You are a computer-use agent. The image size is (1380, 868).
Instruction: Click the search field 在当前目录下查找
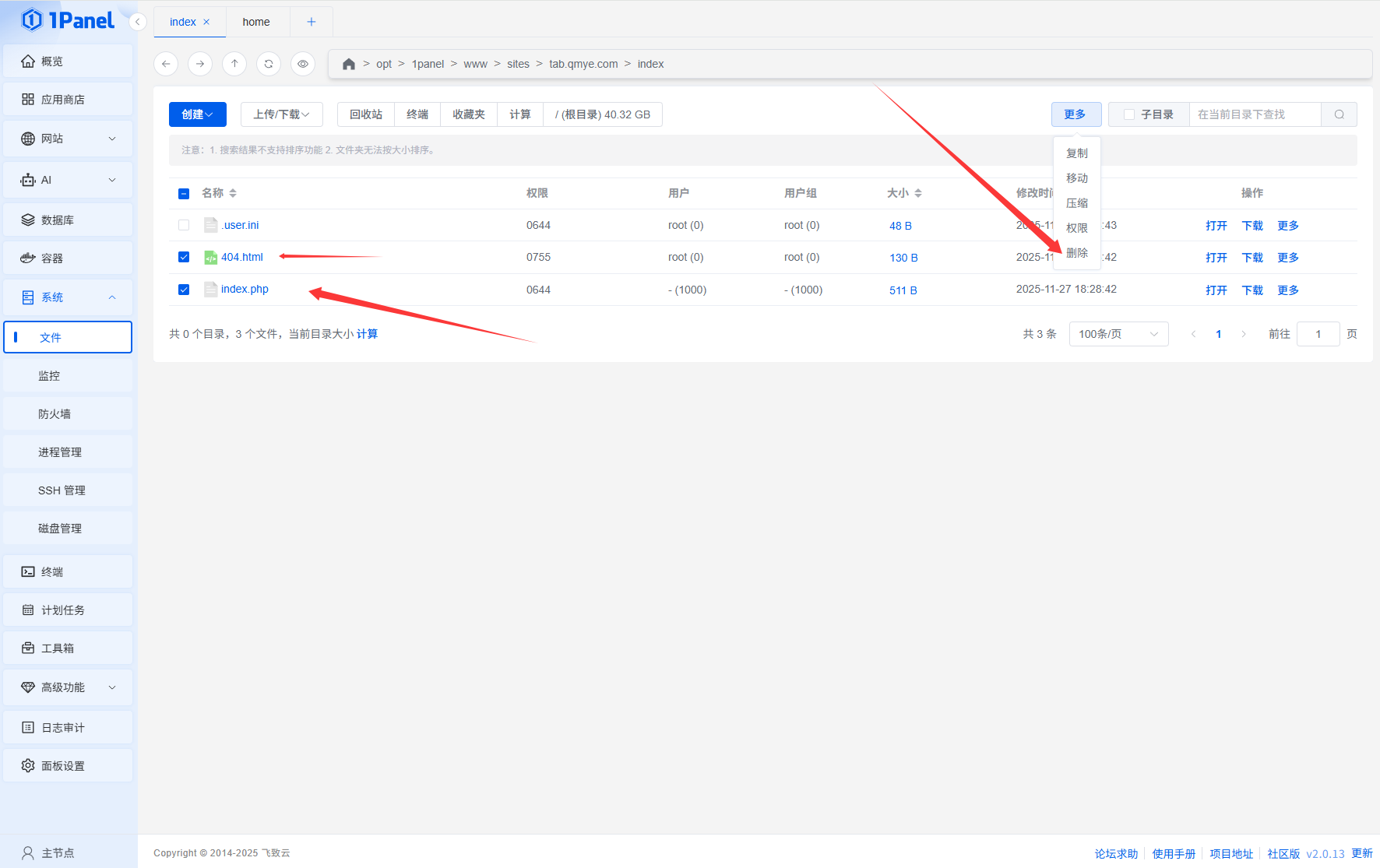click(1254, 114)
